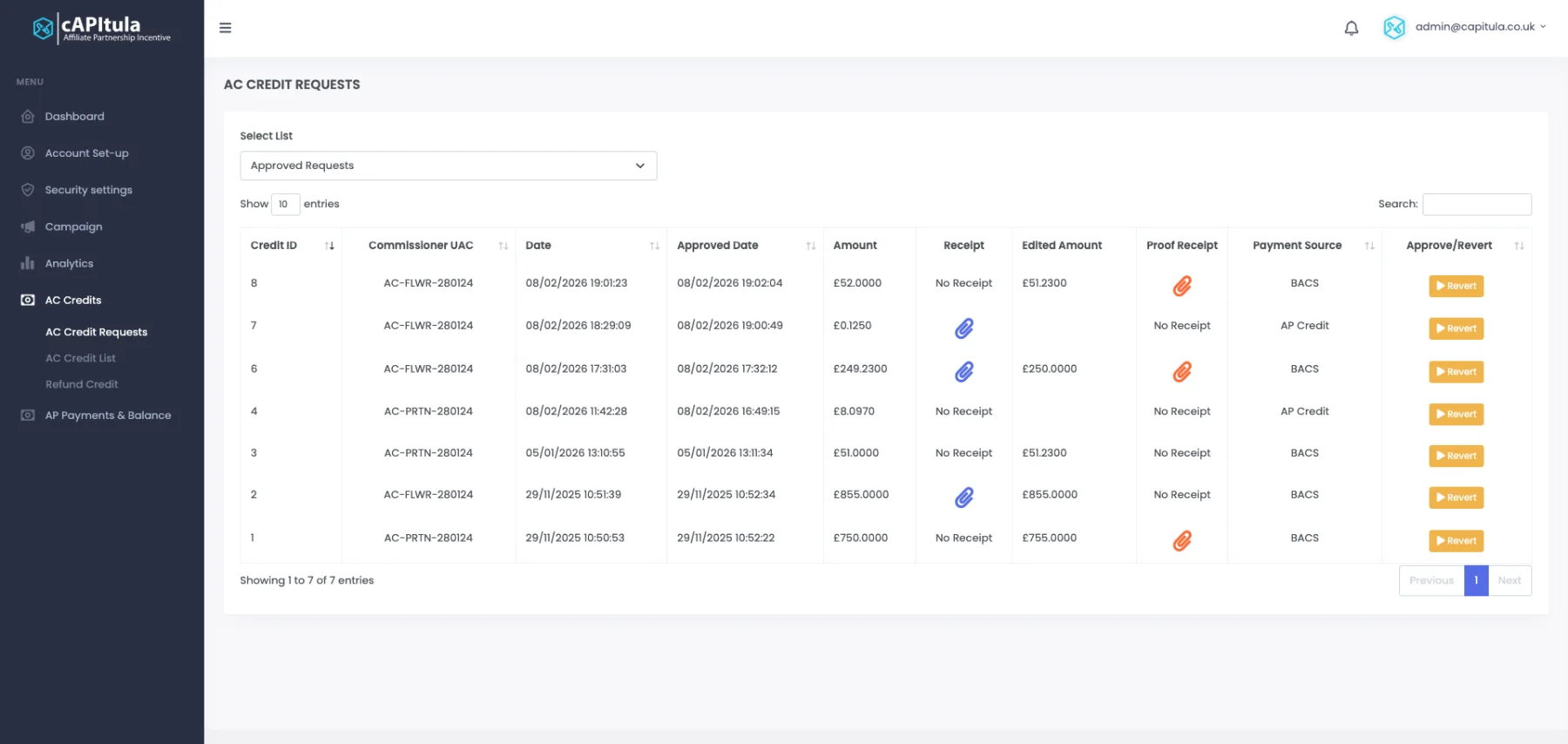Open Refund Credit page
Viewport: 1568px width, 744px height.
pyautogui.click(x=82, y=384)
